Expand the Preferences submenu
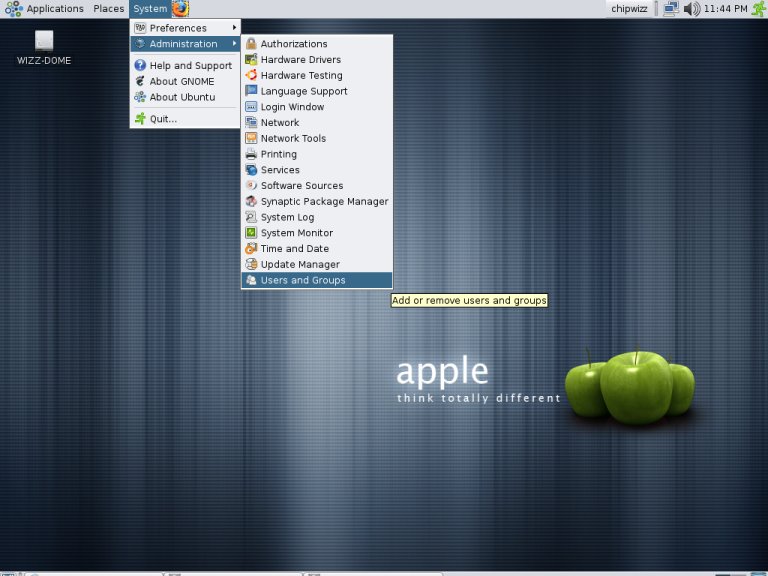 tap(185, 28)
